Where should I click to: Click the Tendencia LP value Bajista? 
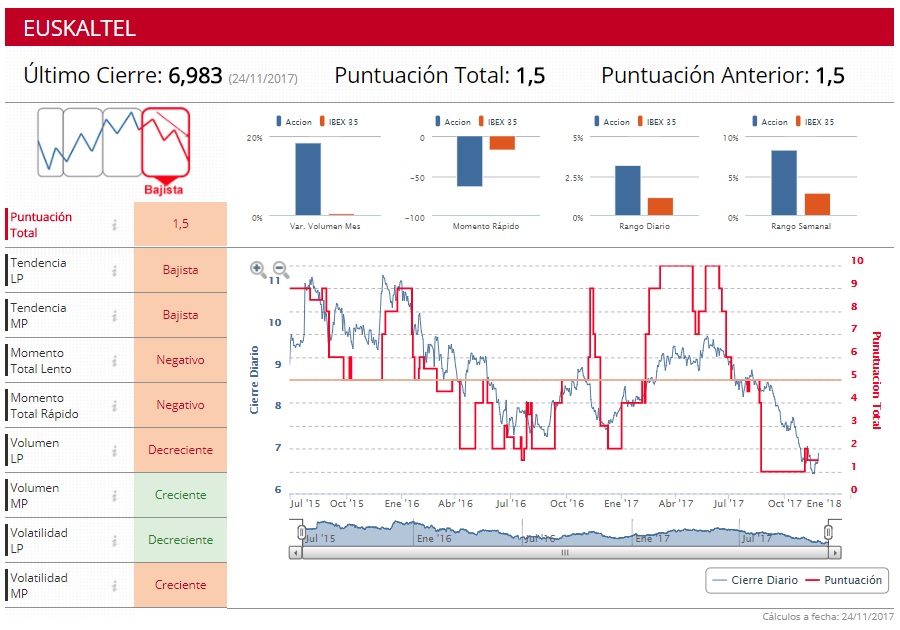180,270
